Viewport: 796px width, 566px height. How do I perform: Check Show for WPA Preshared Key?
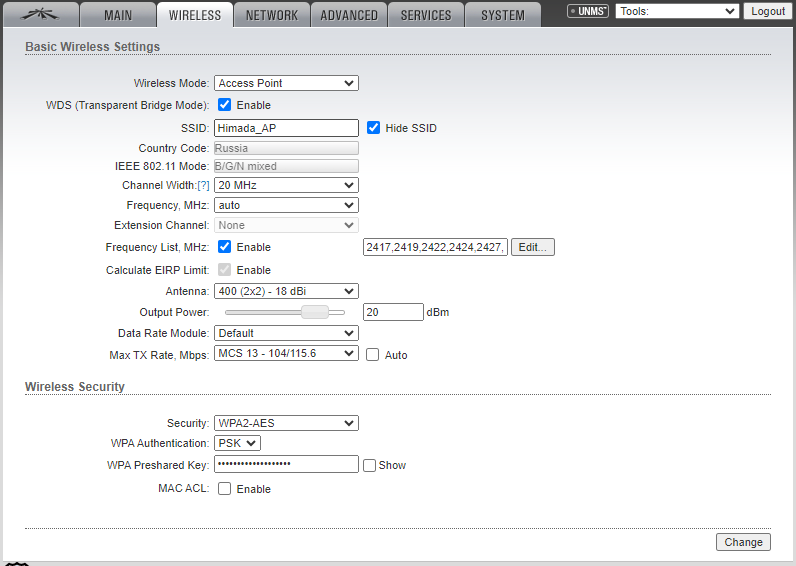(369, 465)
